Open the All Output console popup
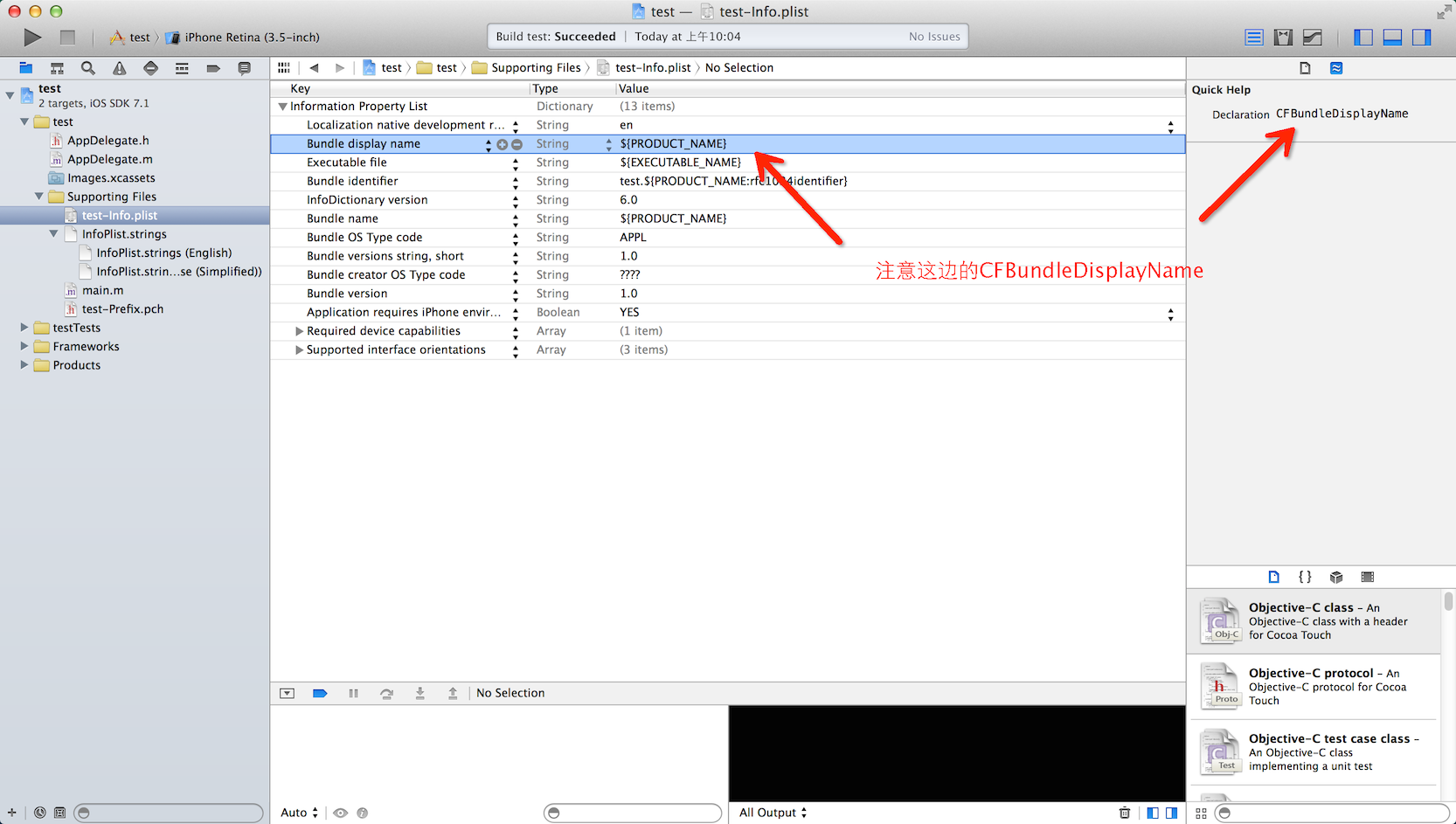The height and width of the screenshot is (824, 1456). pyautogui.click(x=773, y=813)
